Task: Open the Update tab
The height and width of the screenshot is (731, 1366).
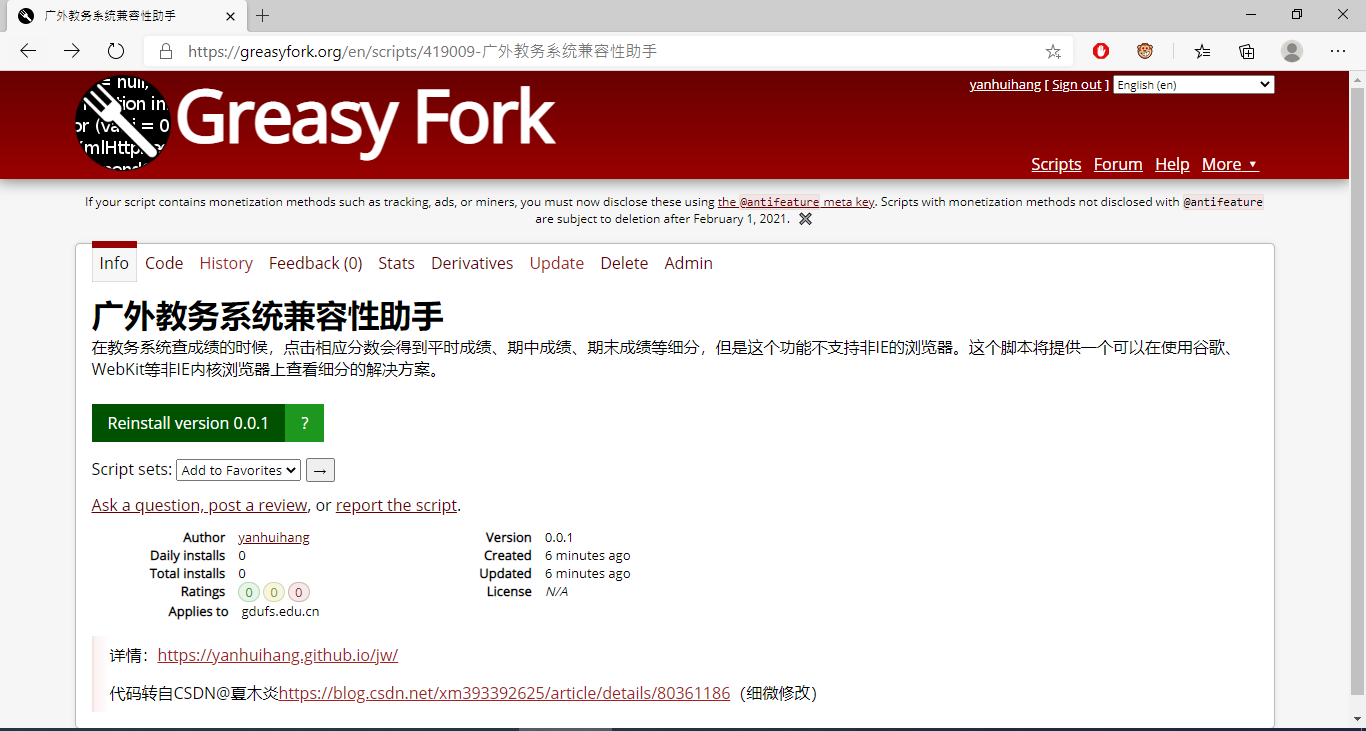Action: click(557, 263)
